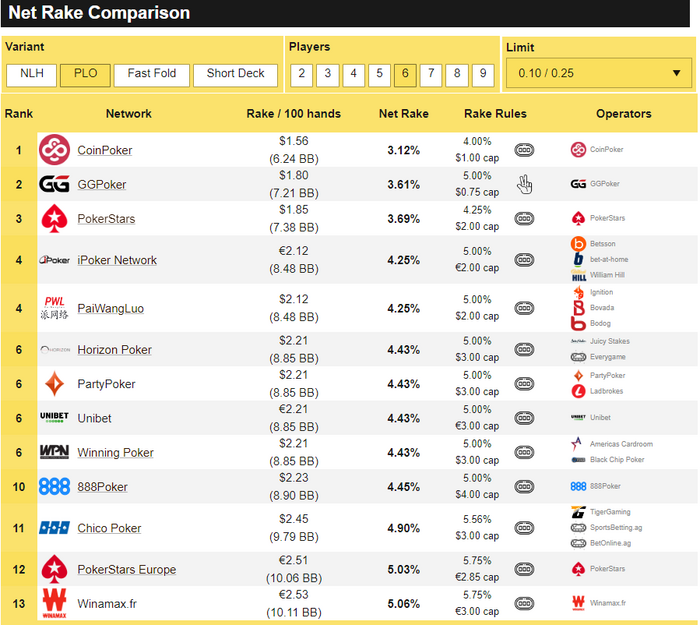Click the iPoker network logo
Screen dimensions: 700x625
(54, 260)
